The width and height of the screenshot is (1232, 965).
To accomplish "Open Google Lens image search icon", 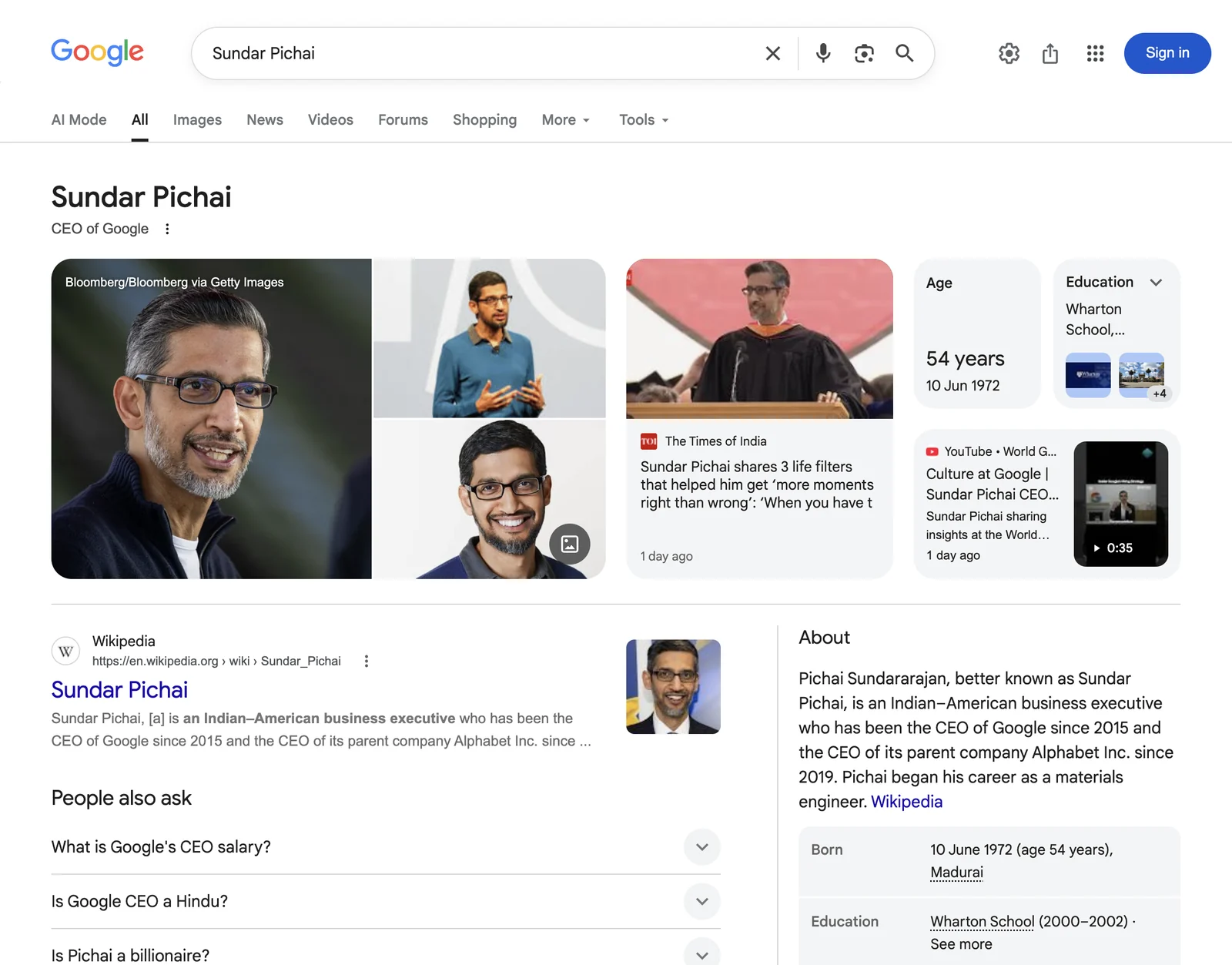I will coord(864,53).
